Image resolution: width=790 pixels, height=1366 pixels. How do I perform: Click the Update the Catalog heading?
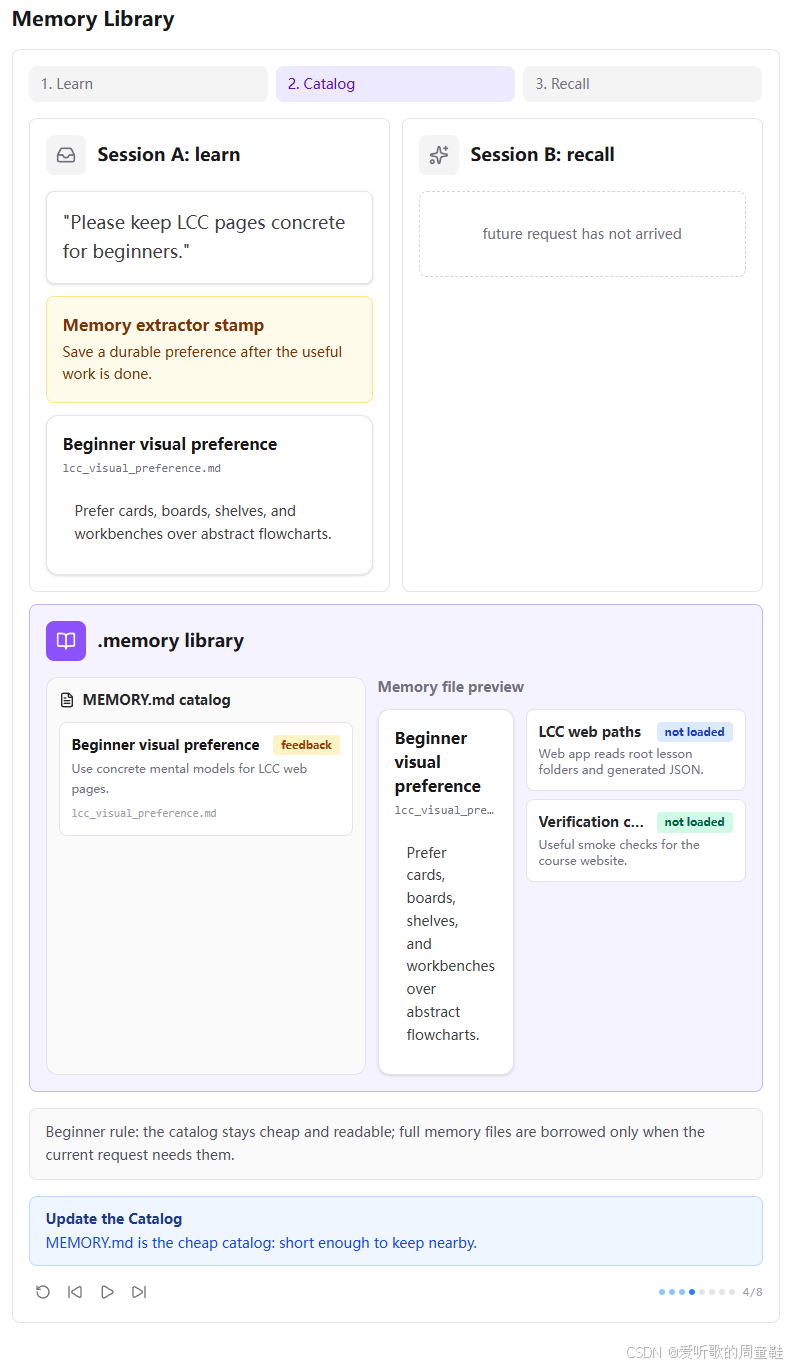114,1219
